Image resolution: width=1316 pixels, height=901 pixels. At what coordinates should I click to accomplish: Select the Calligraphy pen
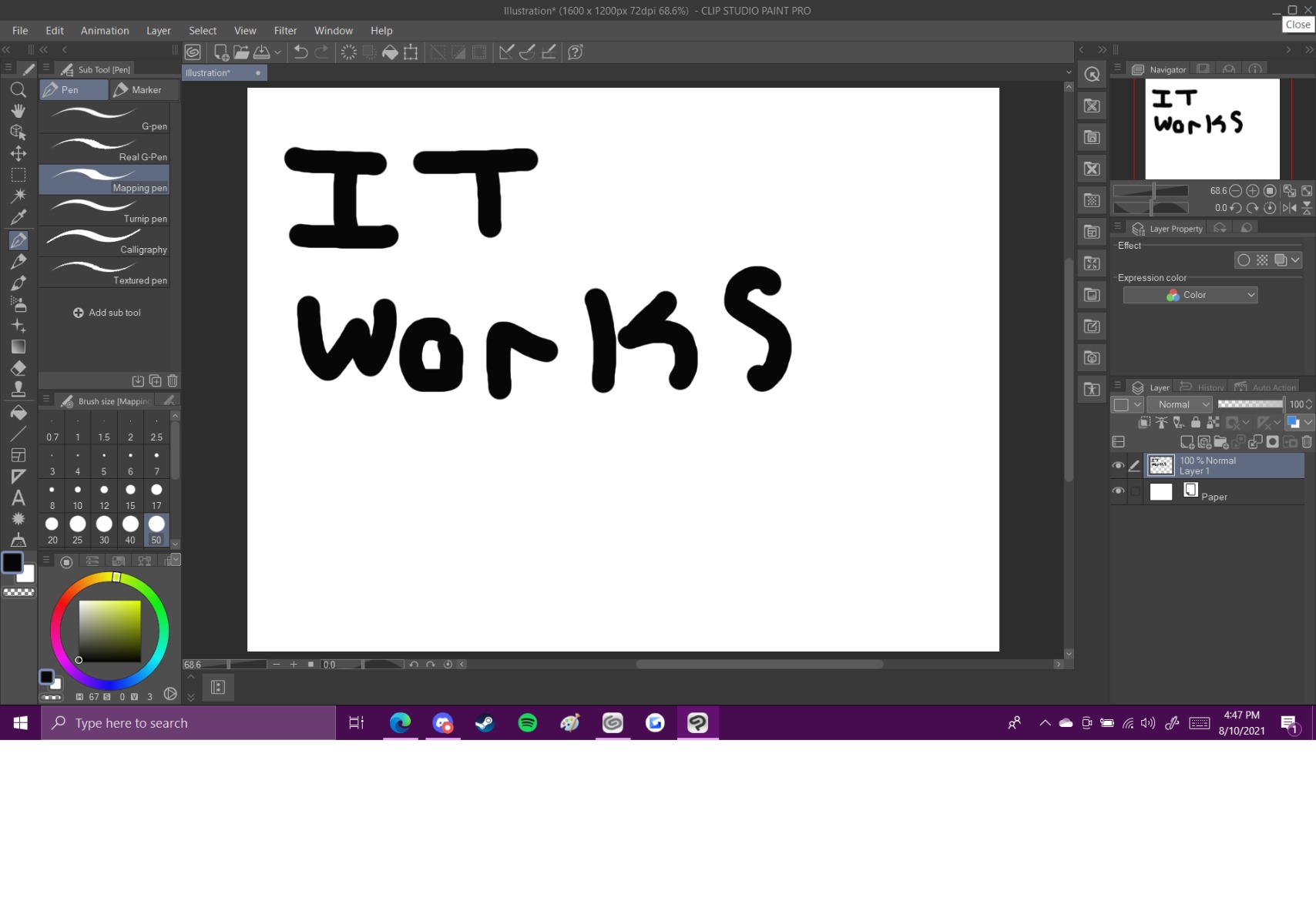point(105,241)
